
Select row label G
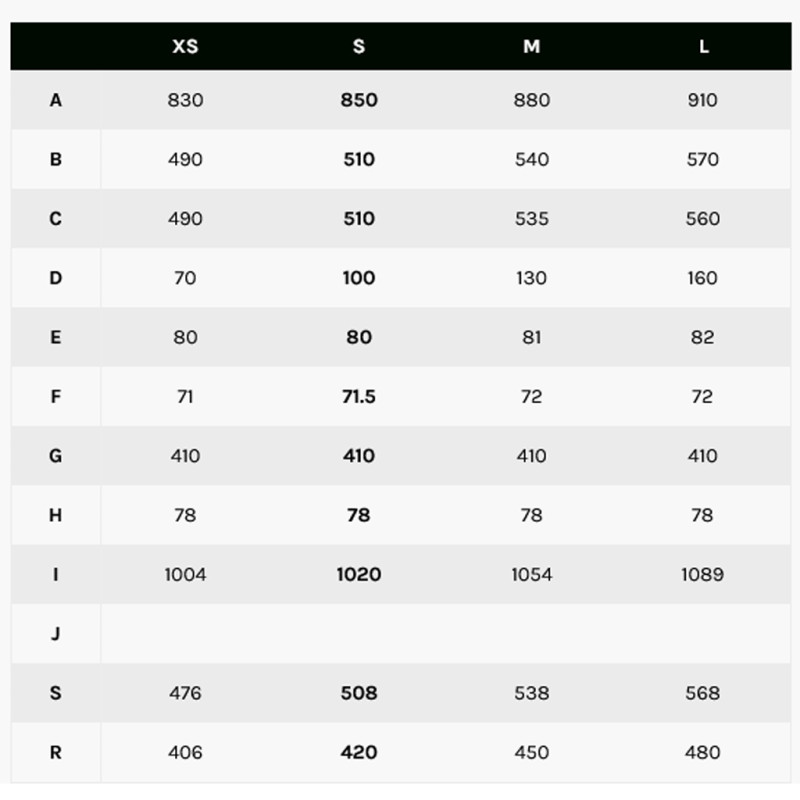[x=56, y=456]
